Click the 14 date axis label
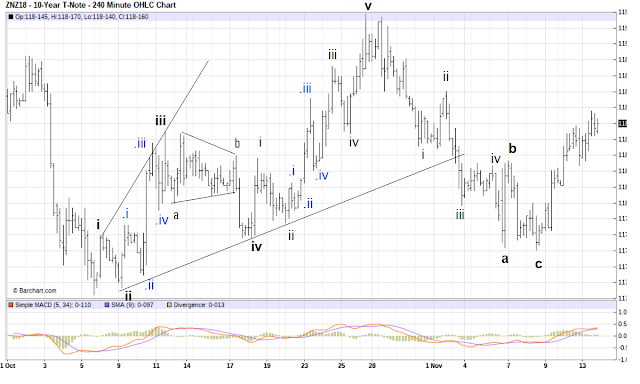The image size is (640, 384). coord(187,366)
